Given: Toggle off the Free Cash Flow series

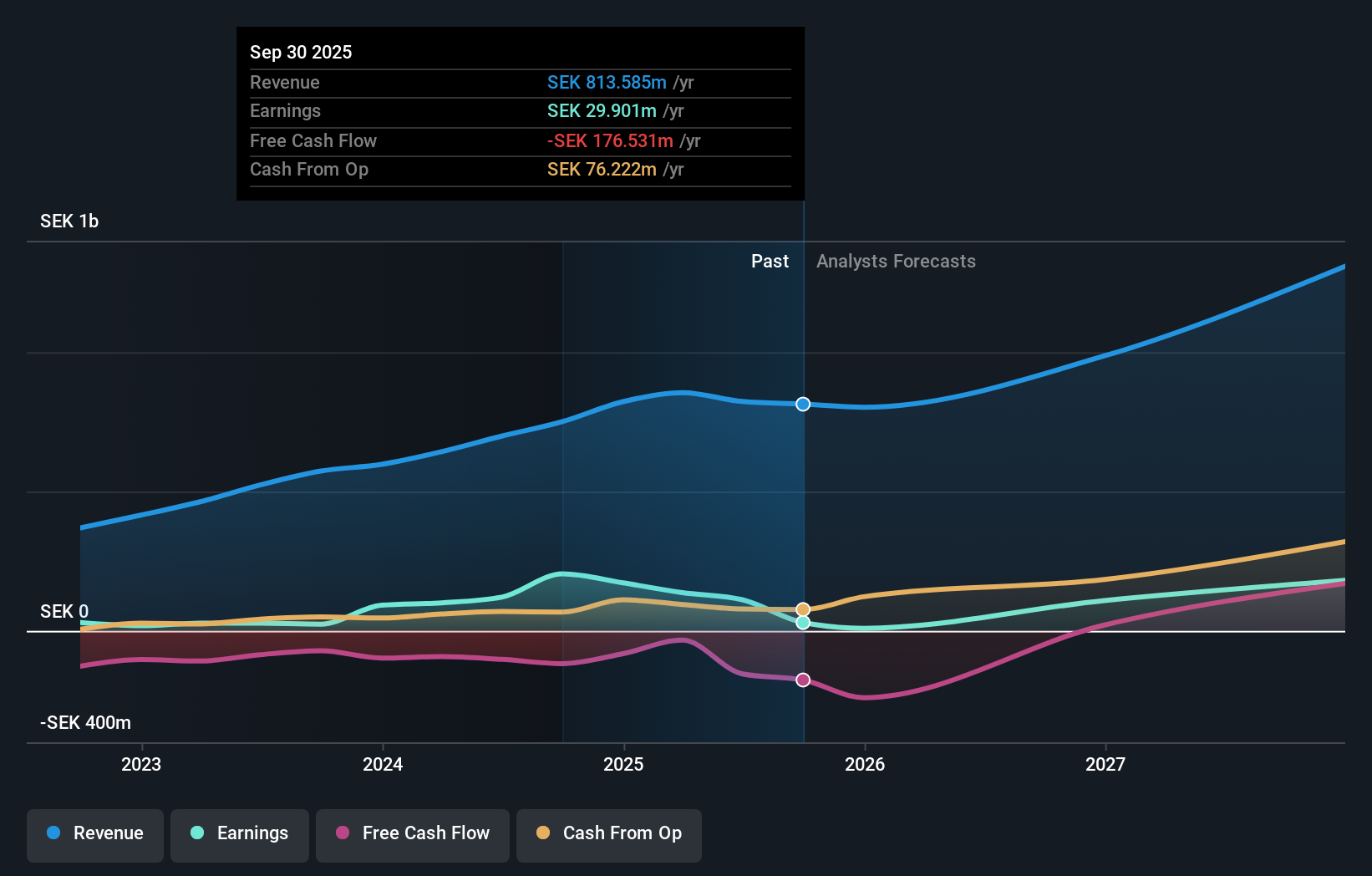Looking at the screenshot, I should pos(412,833).
